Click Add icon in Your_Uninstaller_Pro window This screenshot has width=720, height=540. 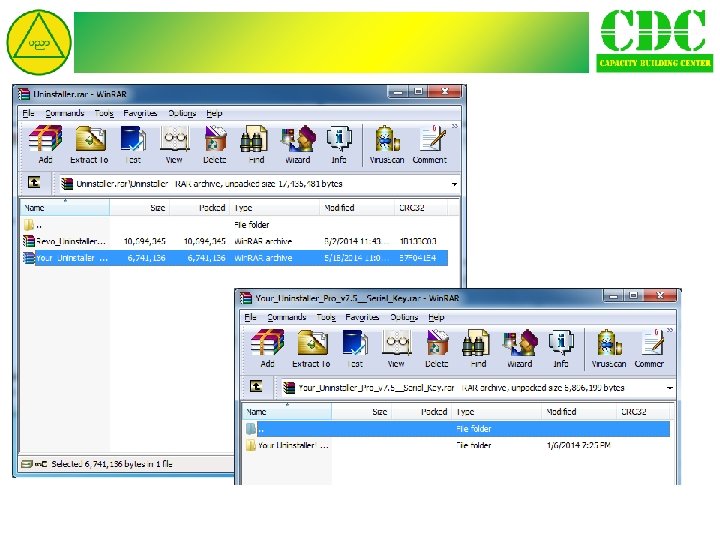[267, 349]
